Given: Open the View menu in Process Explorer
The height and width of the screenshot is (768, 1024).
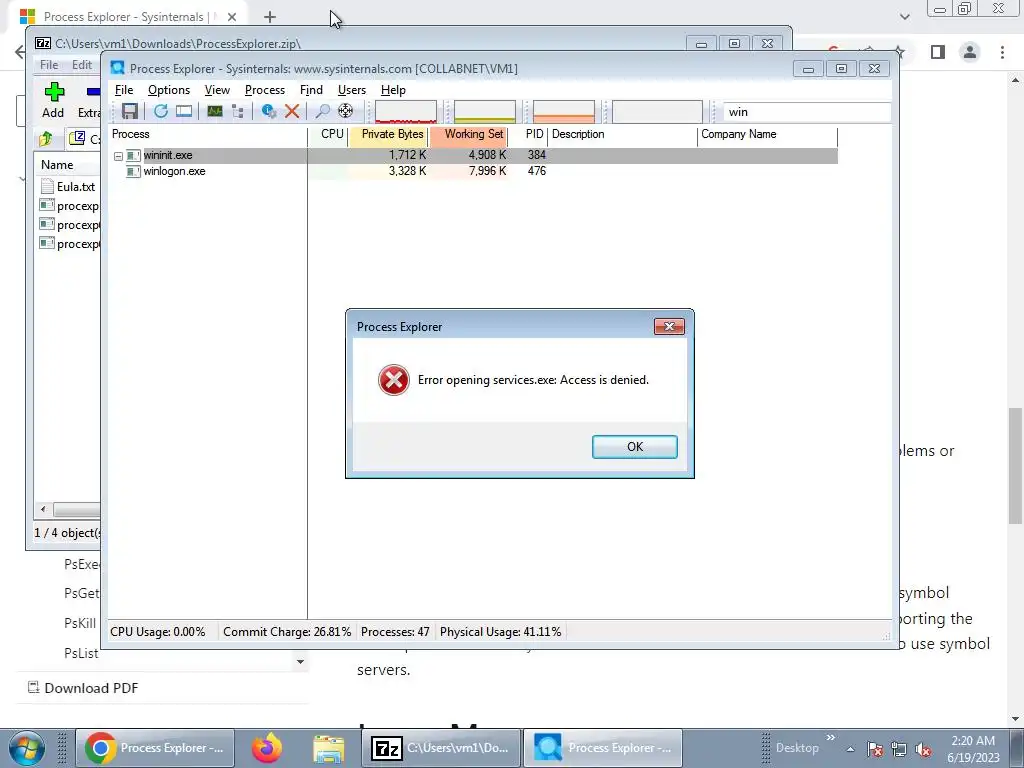Looking at the screenshot, I should click(x=217, y=90).
